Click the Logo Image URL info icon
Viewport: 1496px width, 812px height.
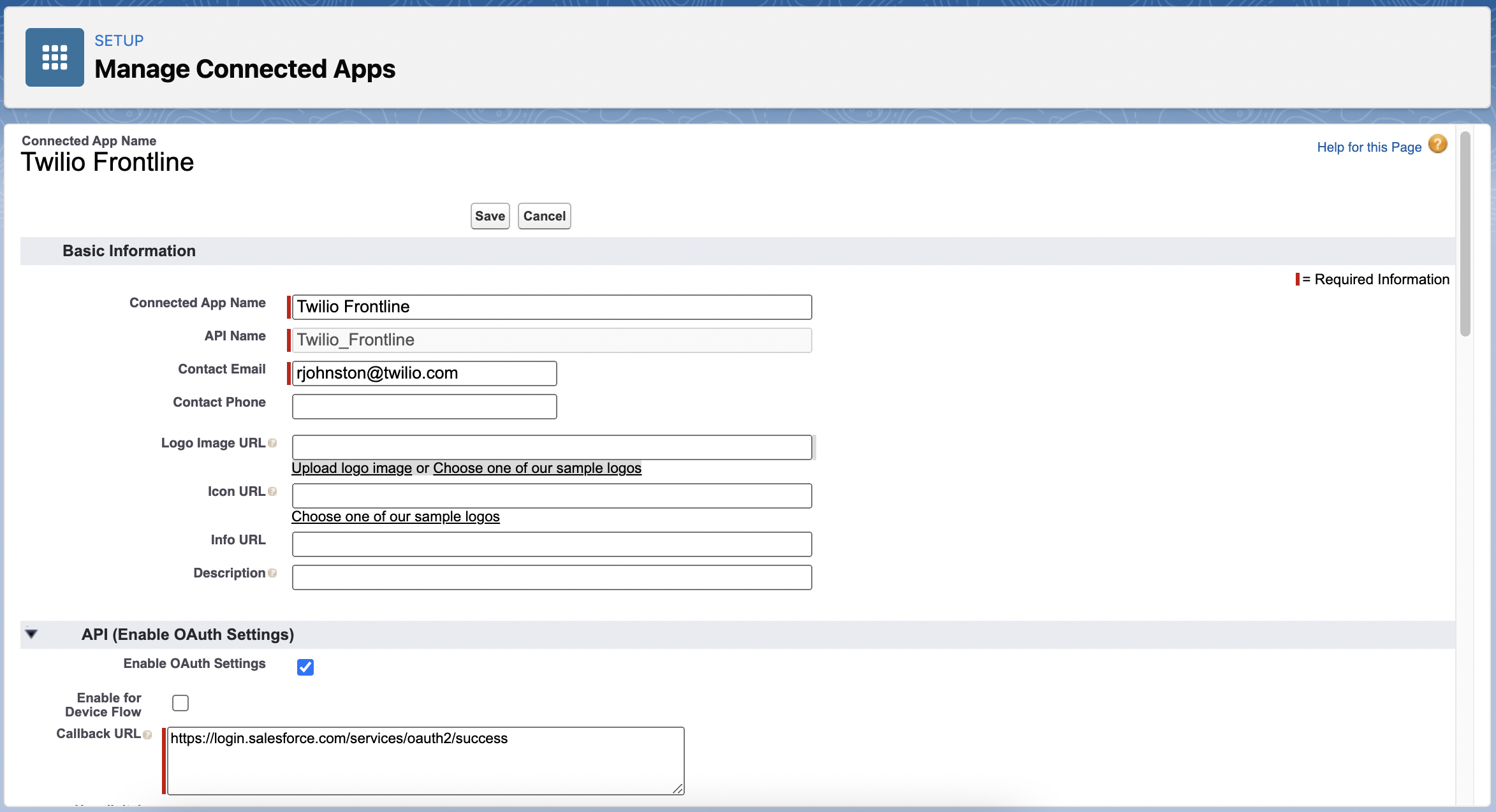273,443
